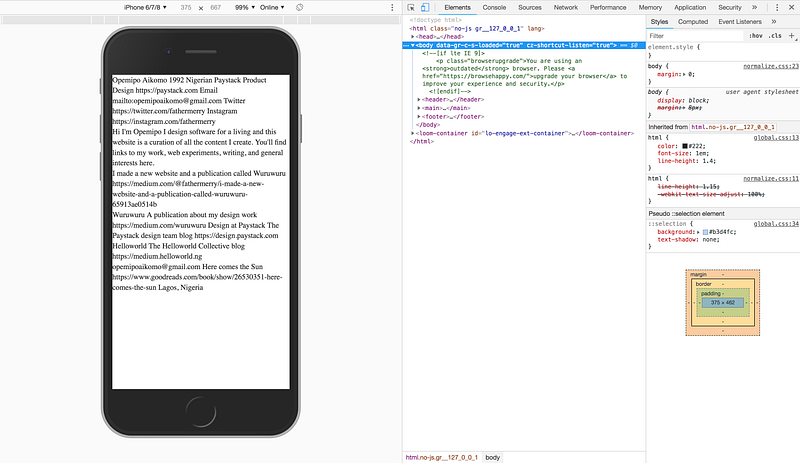800x463 pixels.
Task: Expand the background shorthand triangle in ::selection
Action: tap(698, 232)
